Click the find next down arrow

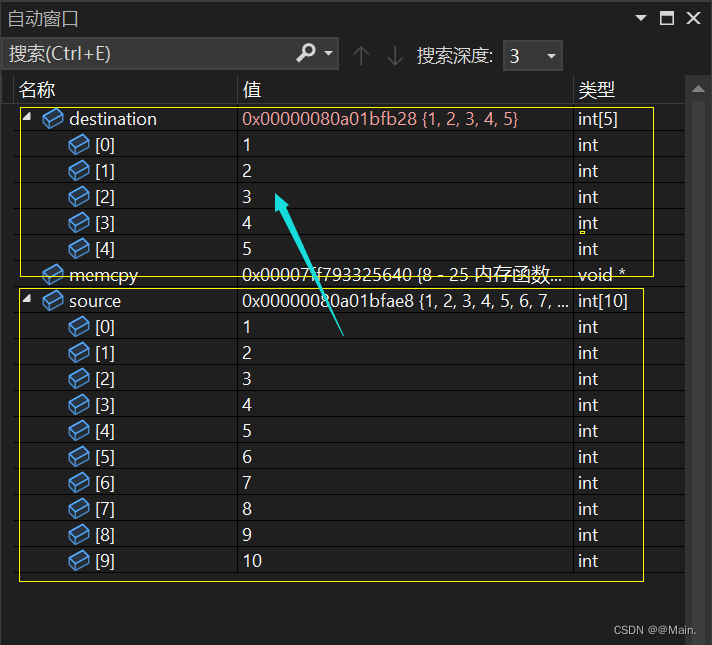tap(395, 55)
